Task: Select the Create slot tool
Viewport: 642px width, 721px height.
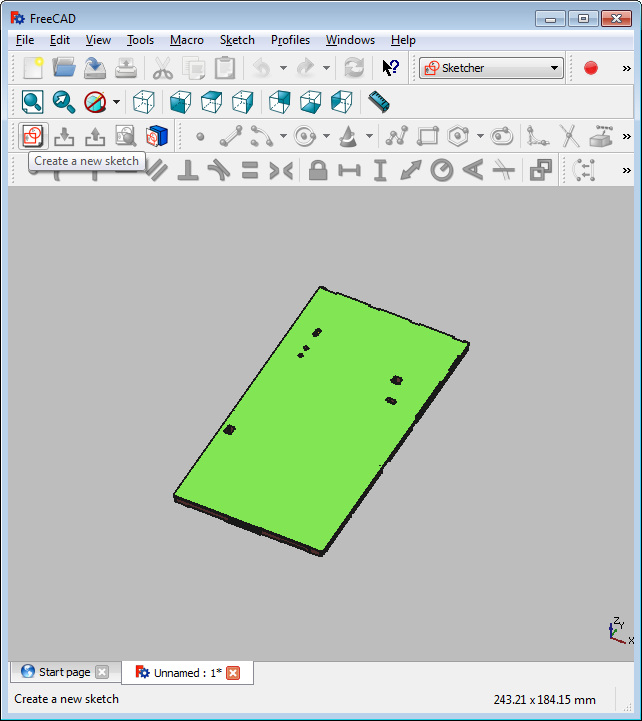Action: 502,136
